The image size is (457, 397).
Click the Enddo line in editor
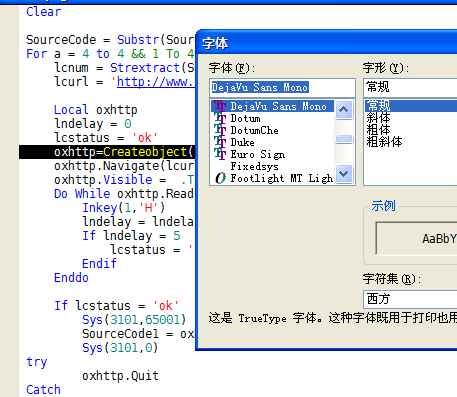[x=71, y=278]
